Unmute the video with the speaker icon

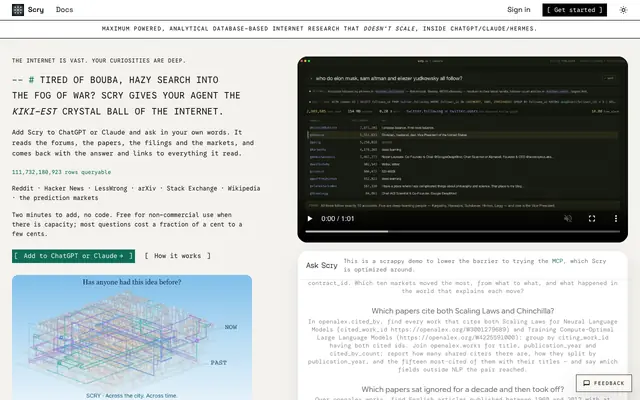(568, 219)
